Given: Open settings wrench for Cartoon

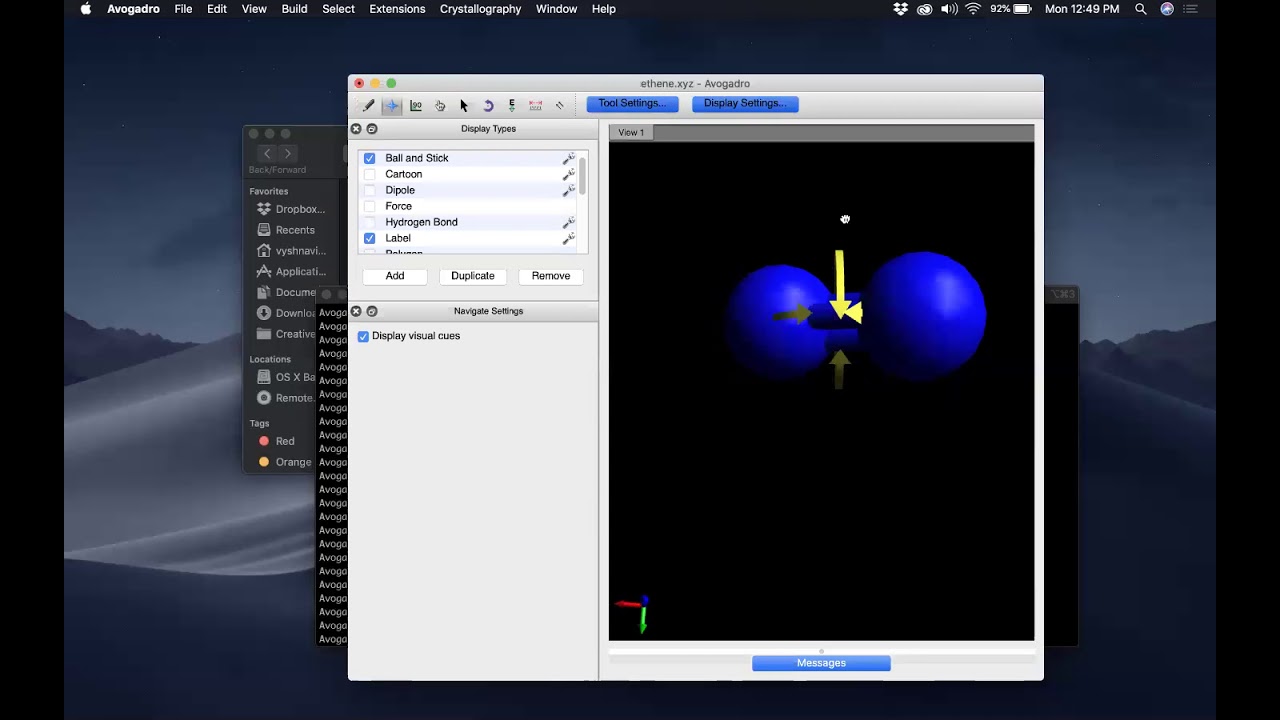Looking at the screenshot, I should tap(568, 174).
